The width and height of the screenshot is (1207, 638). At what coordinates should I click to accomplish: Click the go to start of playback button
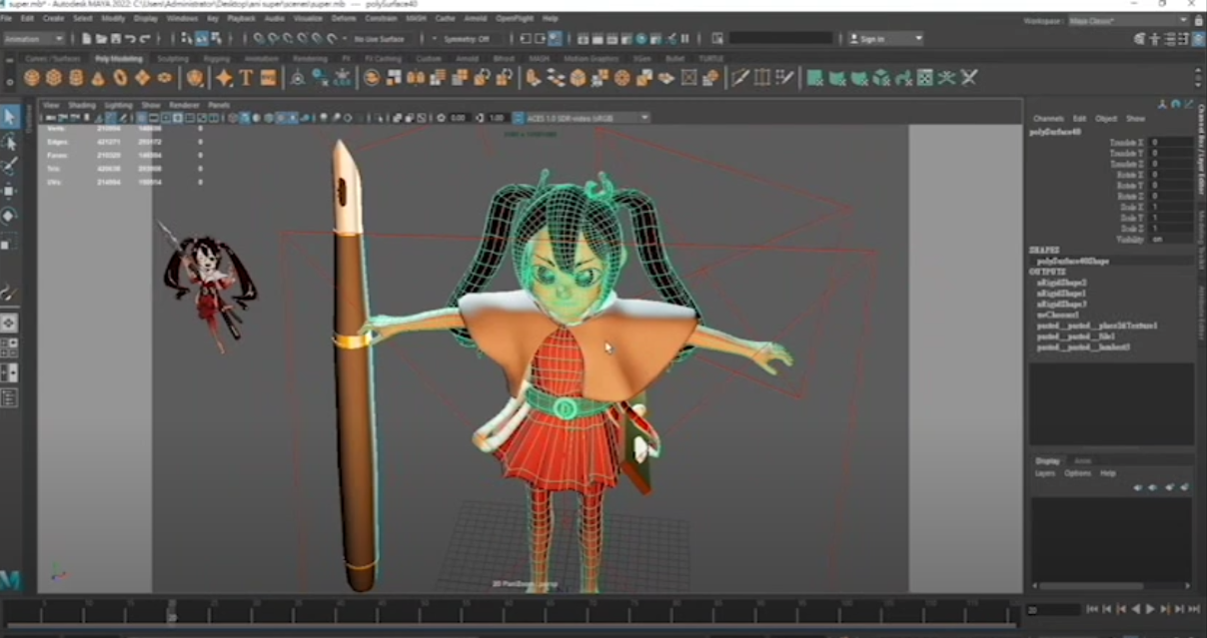1093,609
